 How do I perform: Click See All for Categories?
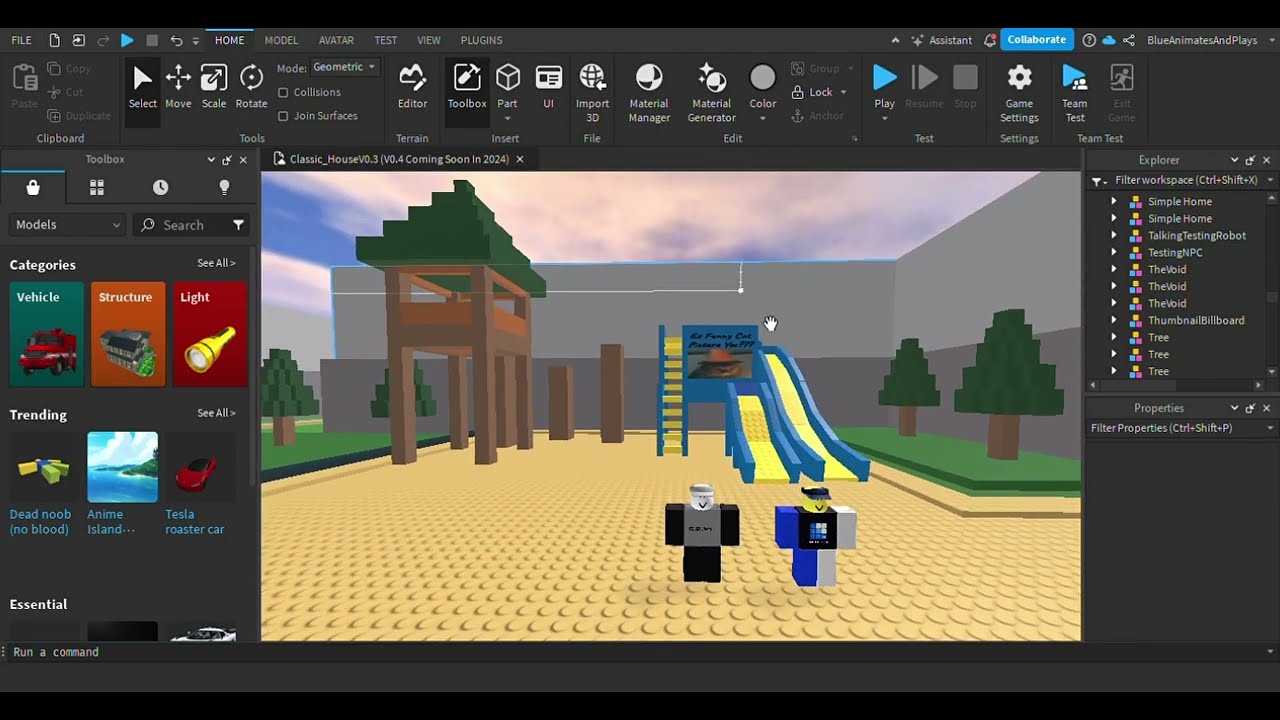(x=216, y=263)
